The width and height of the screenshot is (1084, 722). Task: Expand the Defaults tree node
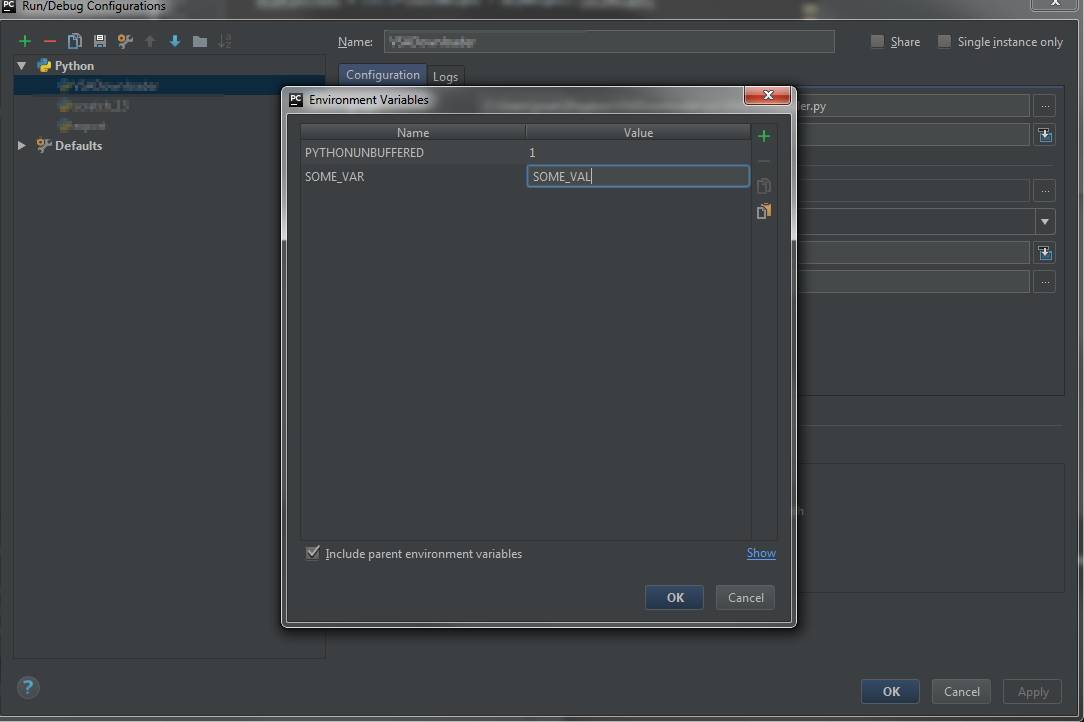tap(22, 146)
